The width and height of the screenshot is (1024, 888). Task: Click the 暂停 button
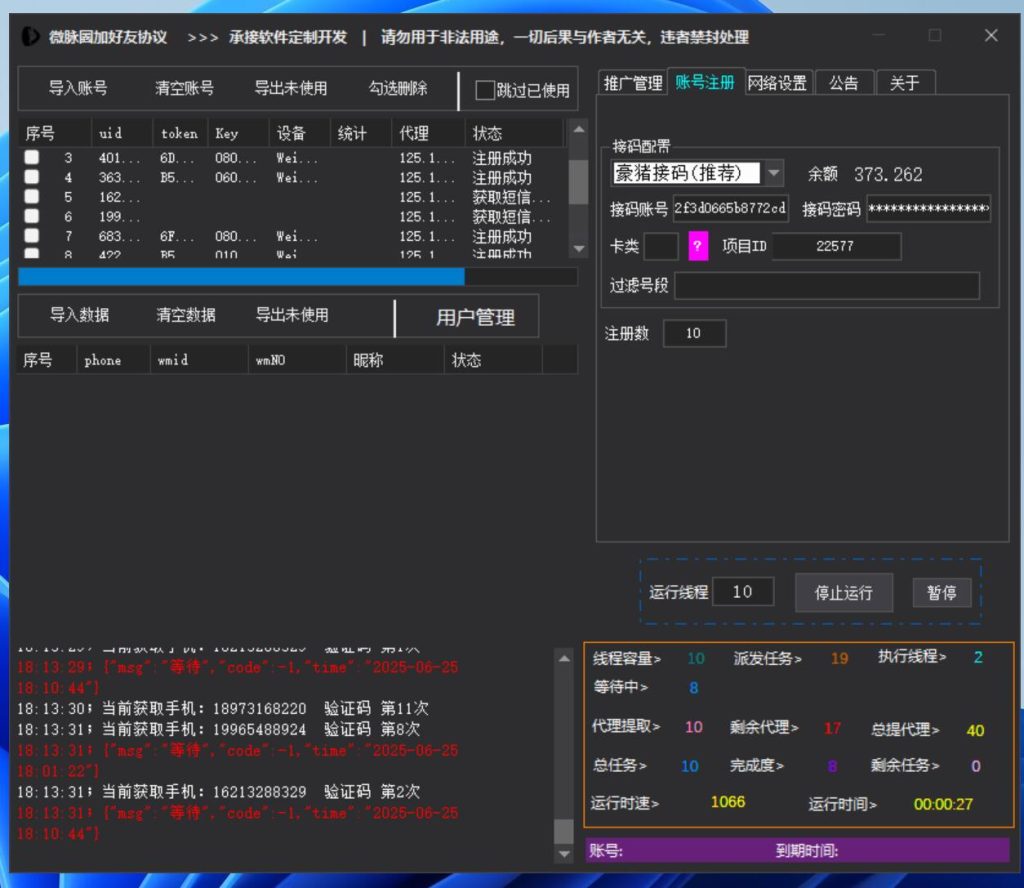pos(941,592)
